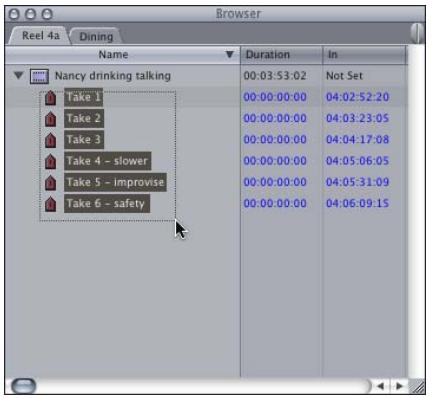Click the marker icon for Take 6 - safety
This screenshot has height=398, width=432.
[50, 204]
